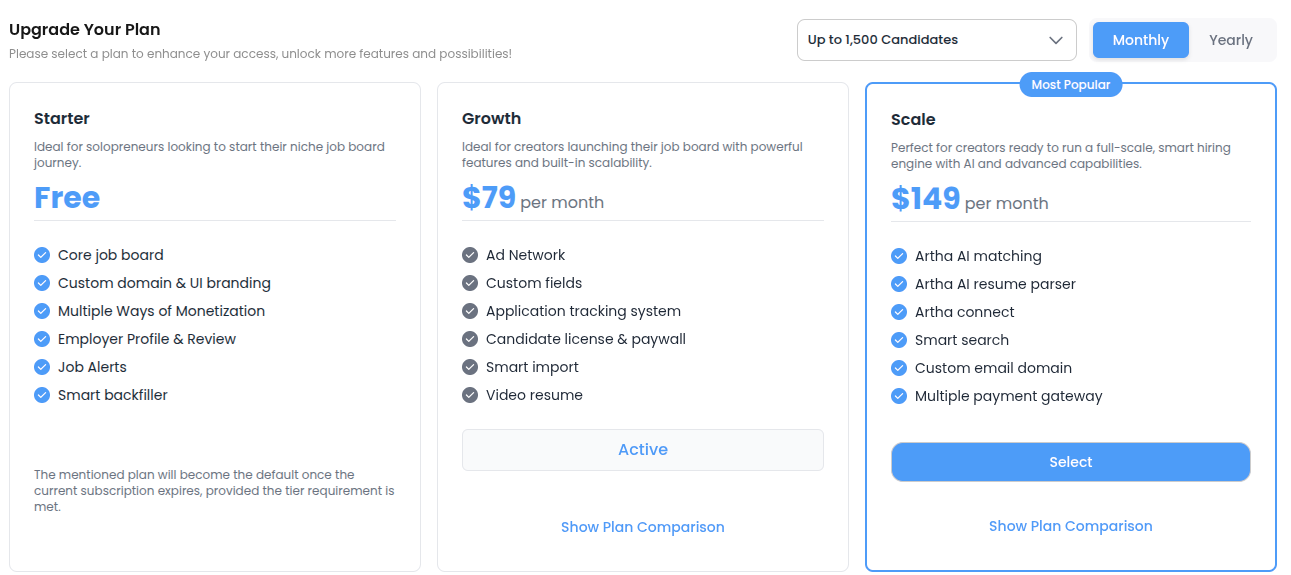Click check icon next to Custom fields
Image resolution: width=1291 pixels, height=575 pixels.
[470, 283]
